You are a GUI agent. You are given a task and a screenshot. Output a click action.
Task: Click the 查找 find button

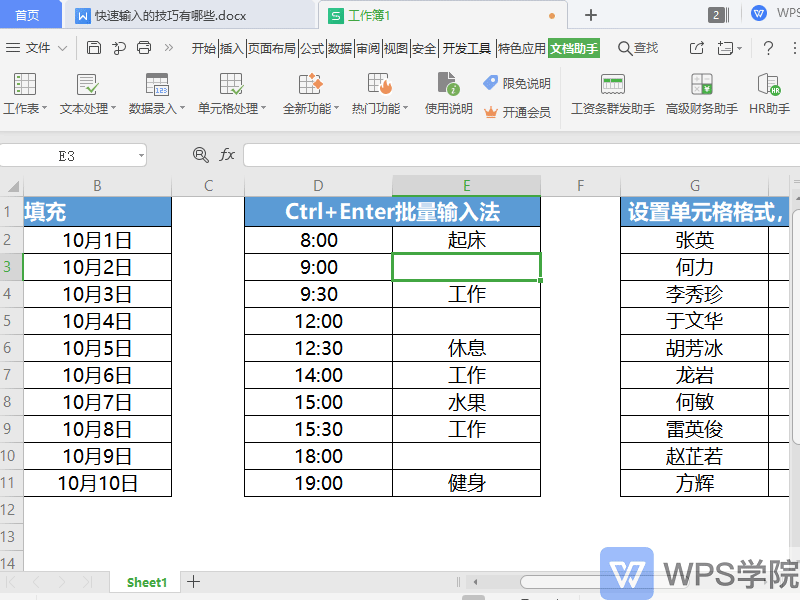click(640, 47)
